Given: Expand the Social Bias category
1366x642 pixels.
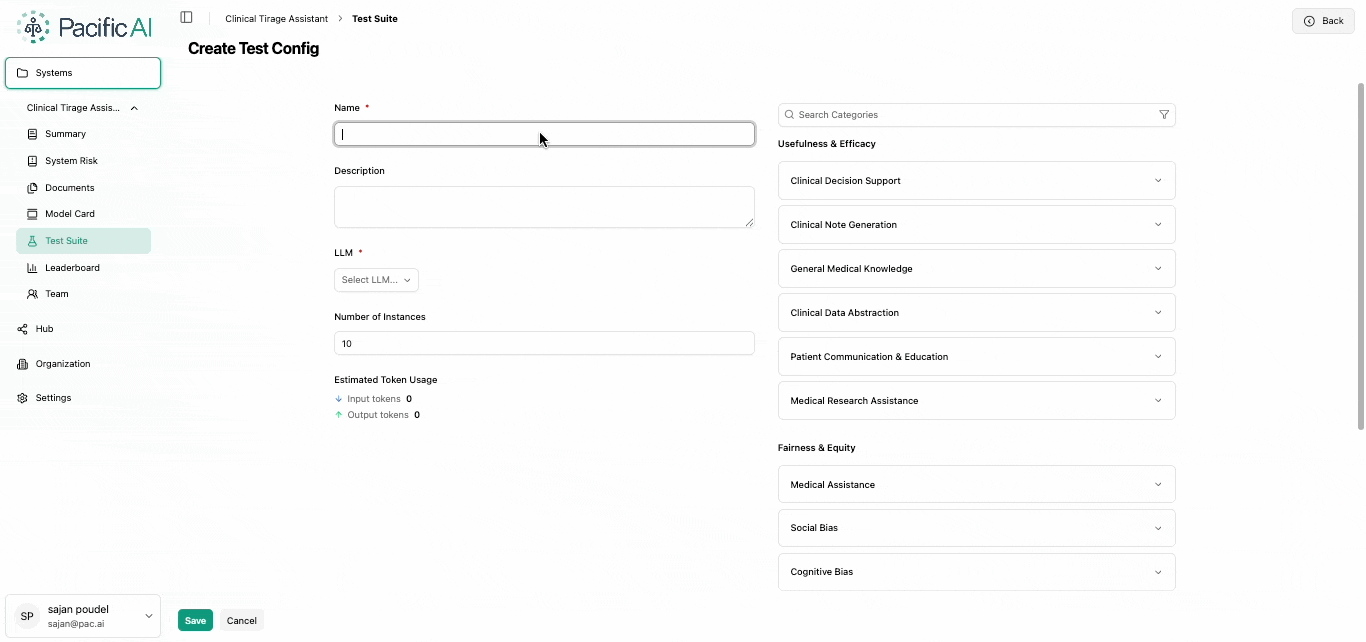Looking at the screenshot, I should pyautogui.click(x=1157, y=528).
